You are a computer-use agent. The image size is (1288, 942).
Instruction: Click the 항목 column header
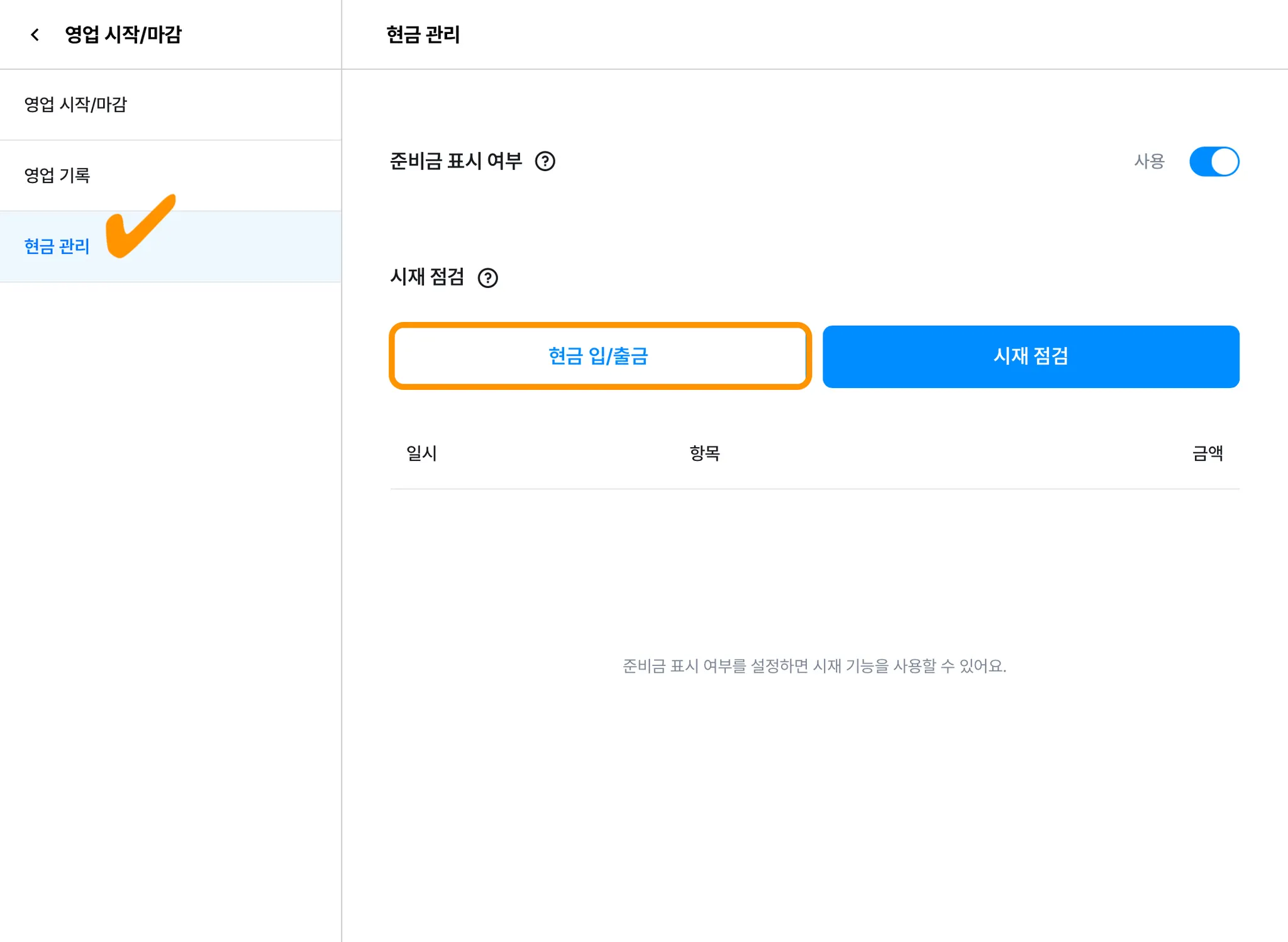click(704, 453)
